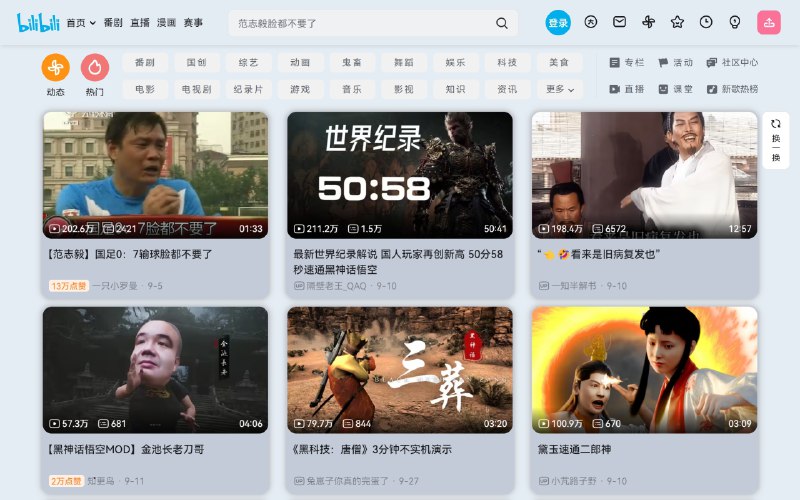This screenshot has width=800, height=500.
Task: Open watch history clock icon
Action: pyautogui.click(x=706, y=22)
